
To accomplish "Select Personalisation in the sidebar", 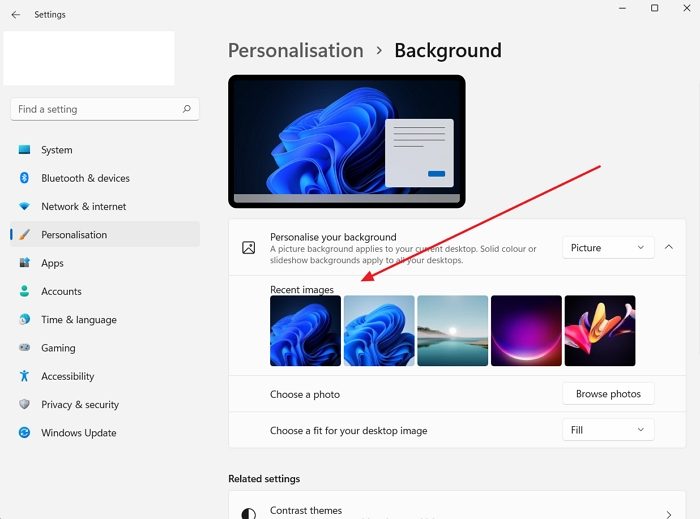I will click(x=105, y=234).
